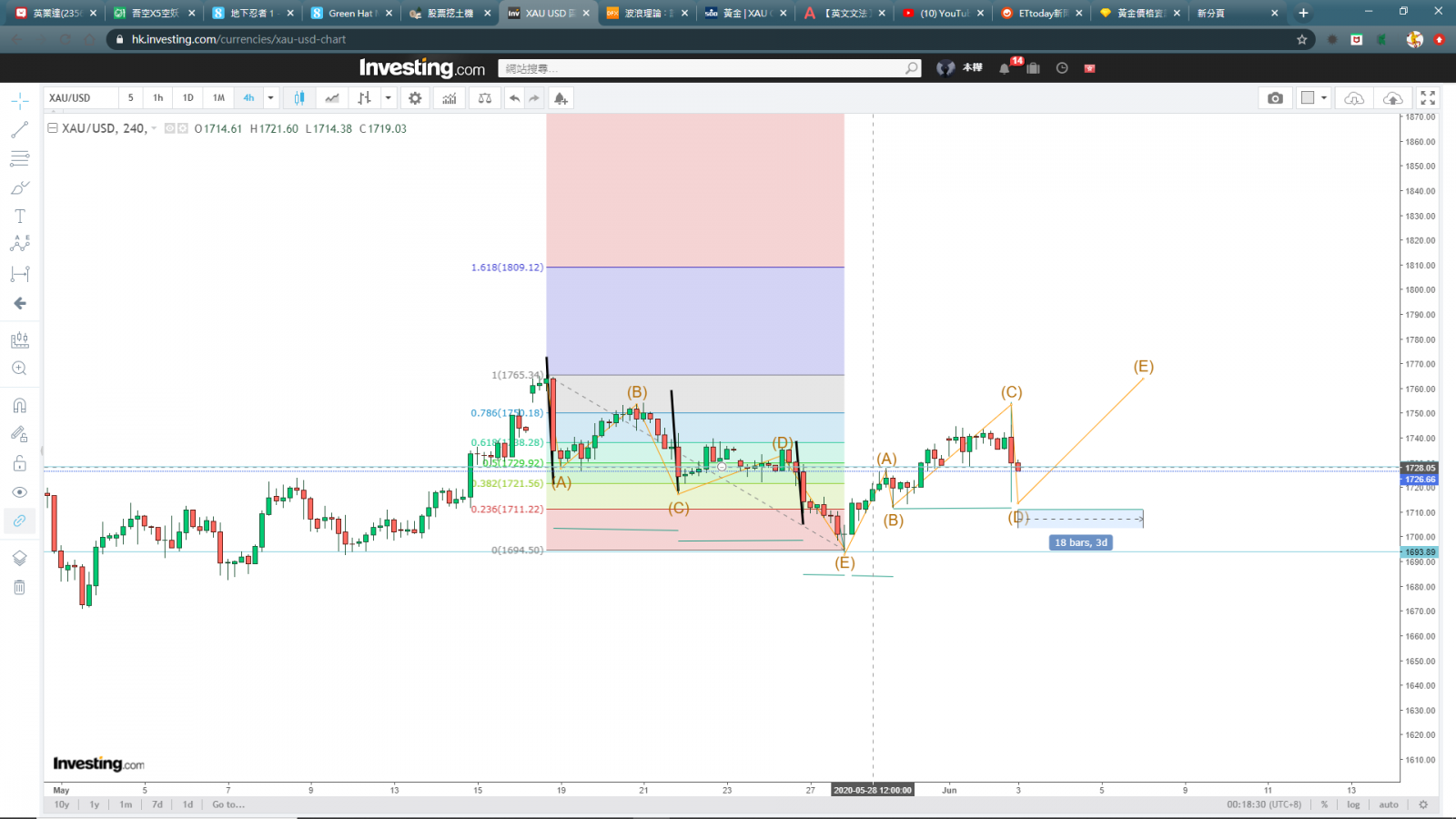
Task: Select the trend line drawing tool
Action: tap(19, 130)
